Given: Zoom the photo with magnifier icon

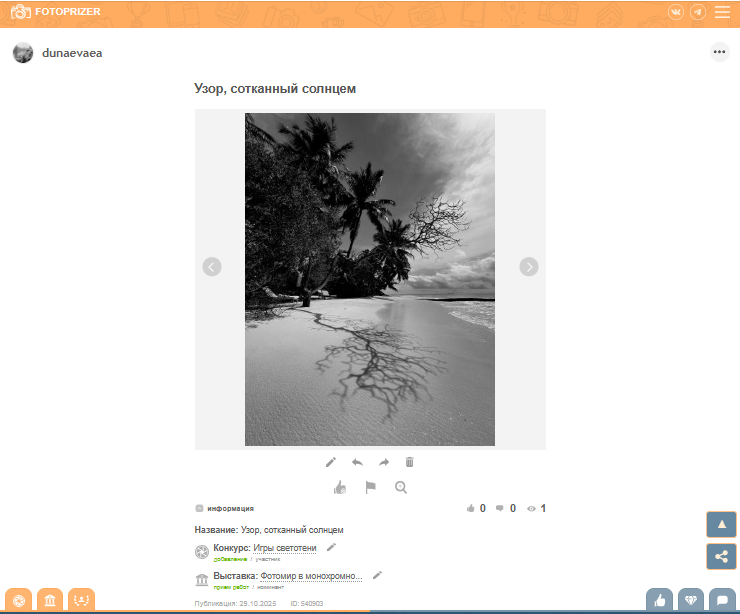Looking at the screenshot, I should [401, 488].
